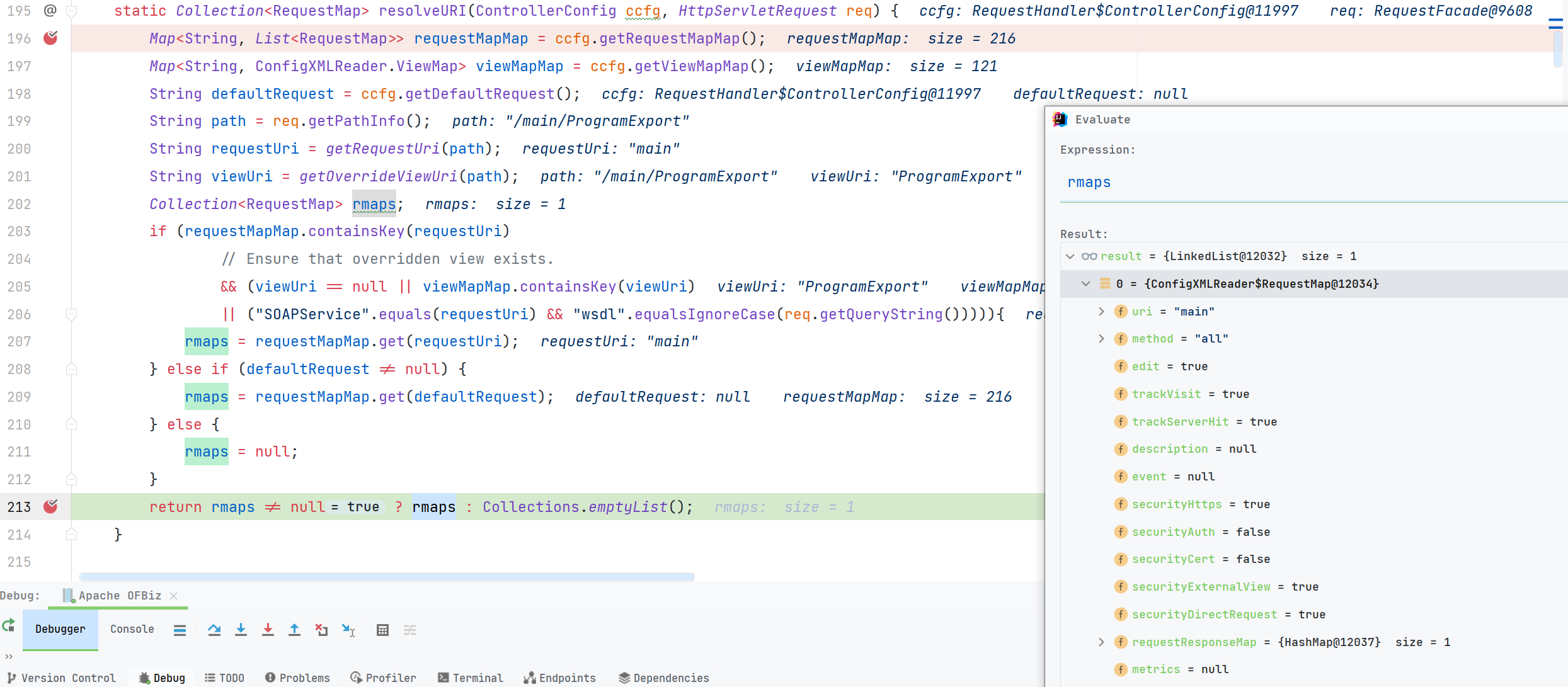Switch to the Debugger tab

click(x=60, y=629)
